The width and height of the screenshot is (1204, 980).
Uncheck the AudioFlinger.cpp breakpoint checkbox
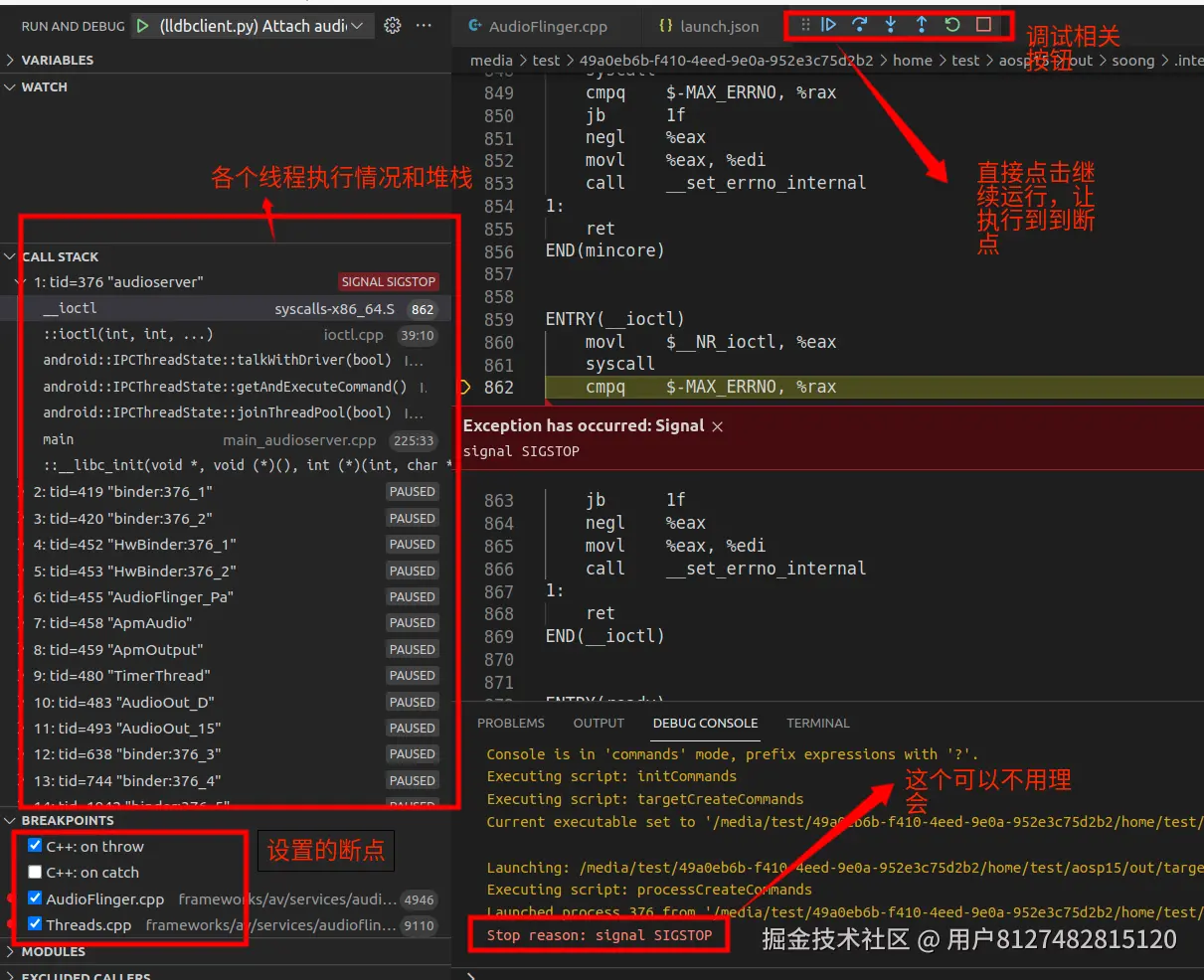pos(35,898)
